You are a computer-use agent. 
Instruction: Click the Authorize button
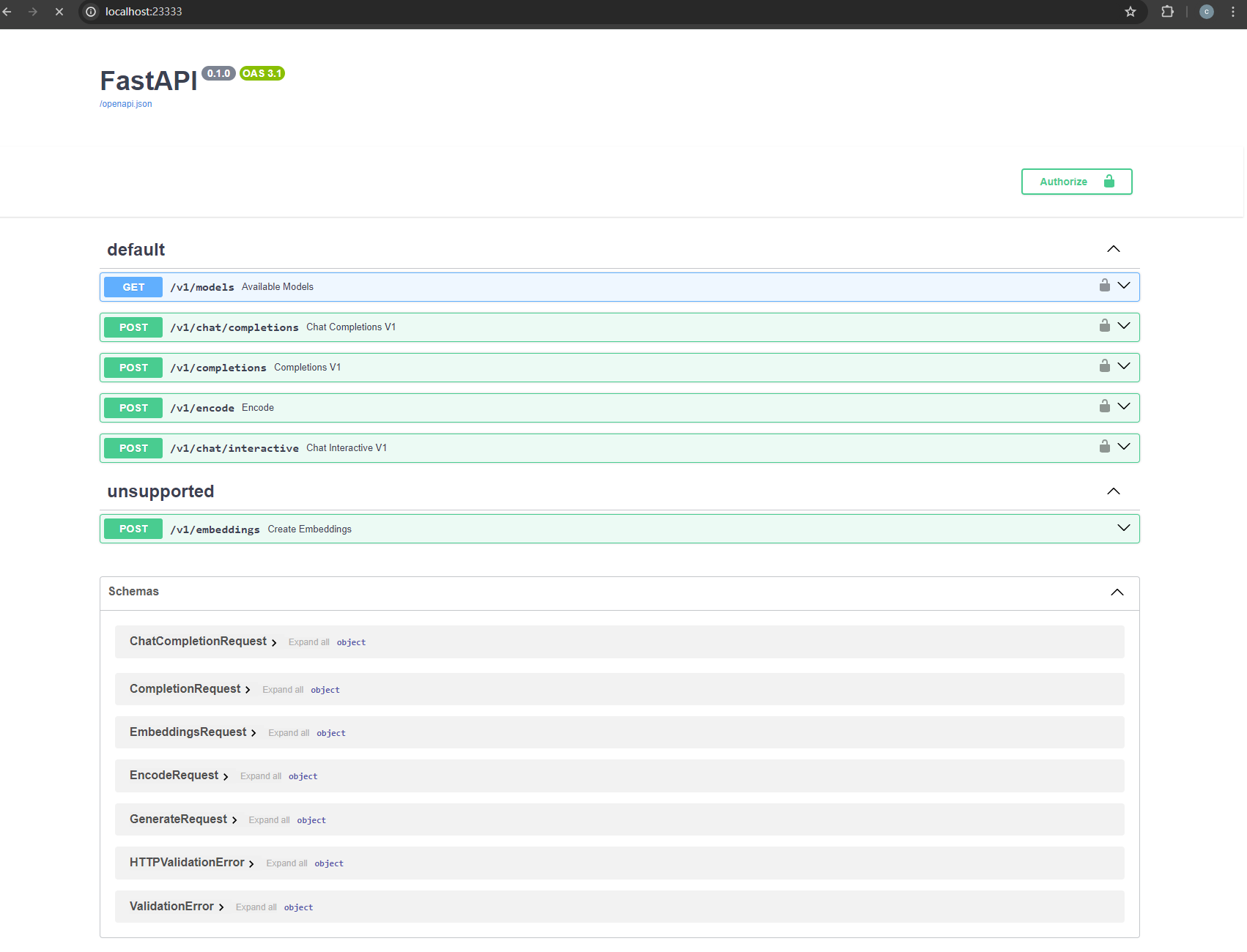pos(1076,182)
